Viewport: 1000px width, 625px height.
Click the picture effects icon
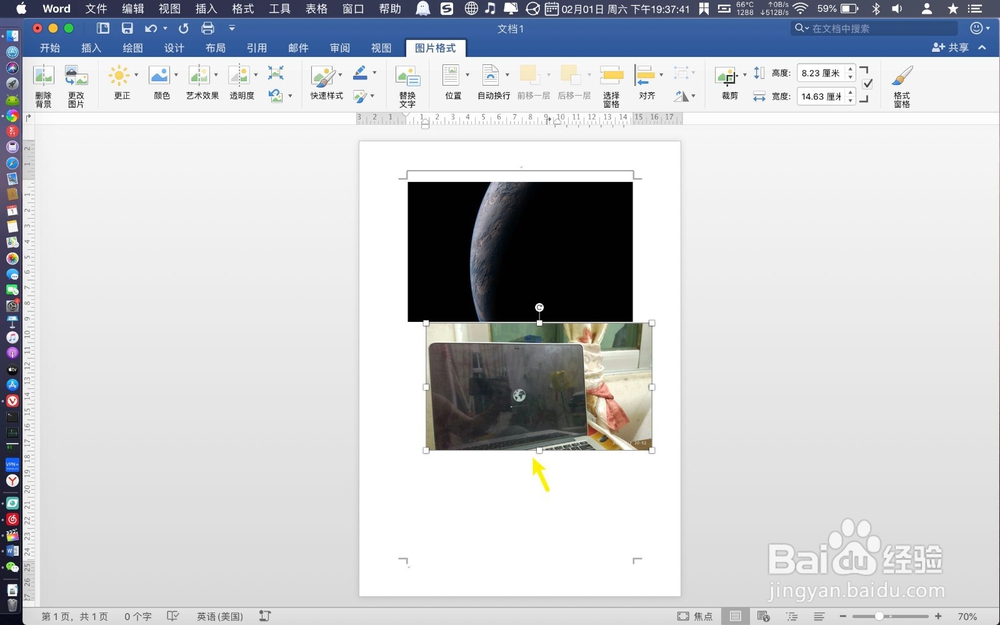[x=360, y=96]
